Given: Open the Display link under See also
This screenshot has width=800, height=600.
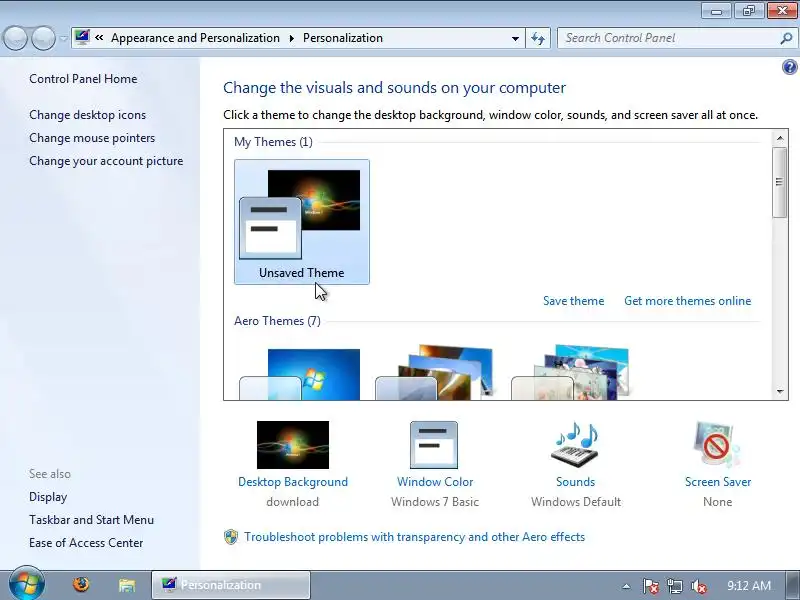Looking at the screenshot, I should coord(48,497).
